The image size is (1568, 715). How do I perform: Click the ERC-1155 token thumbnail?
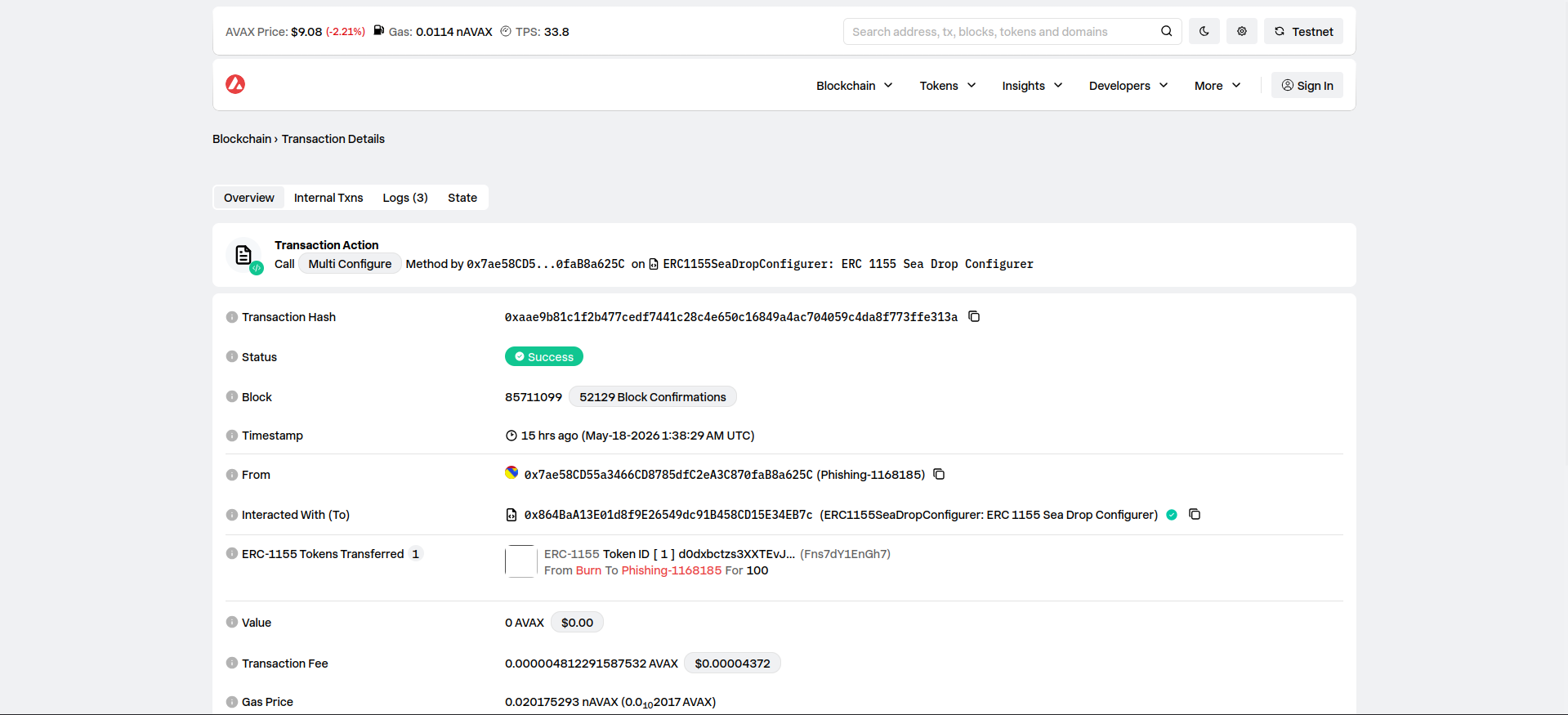(520, 561)
